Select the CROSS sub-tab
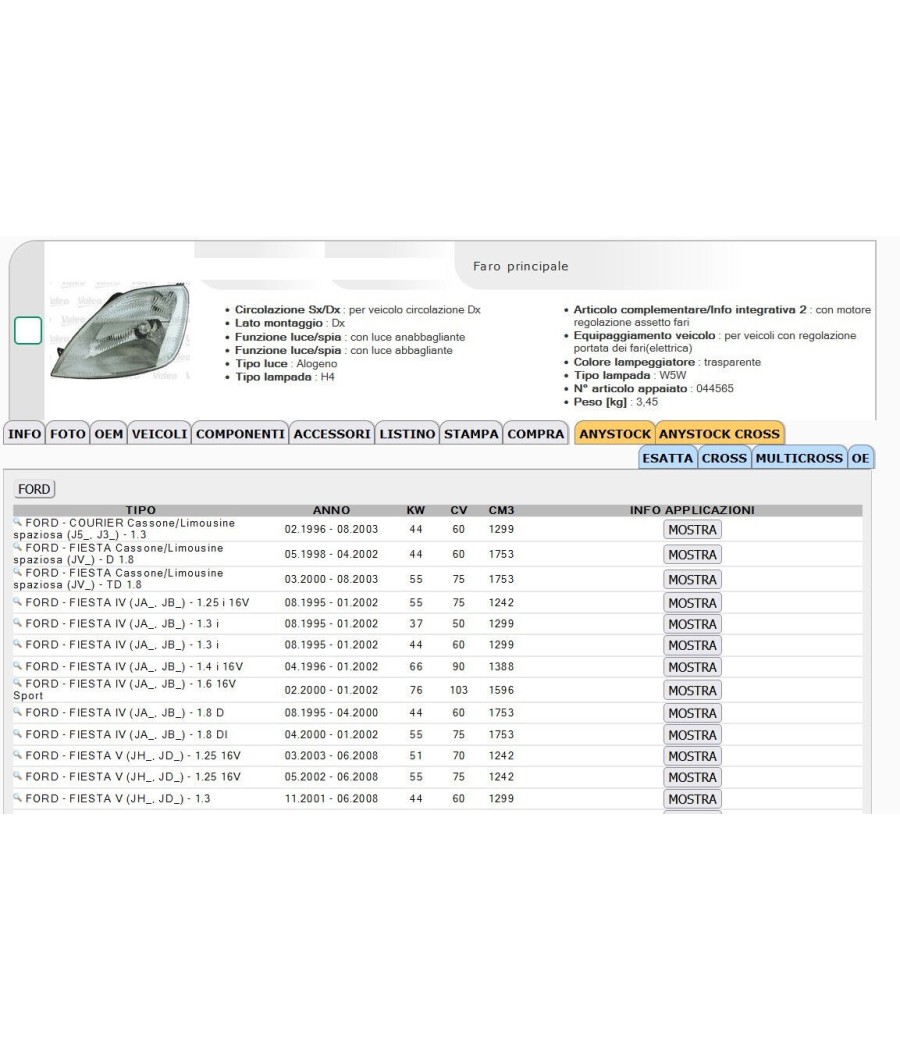Screen dimensions: 900x1050 click(x=724, y=458)
